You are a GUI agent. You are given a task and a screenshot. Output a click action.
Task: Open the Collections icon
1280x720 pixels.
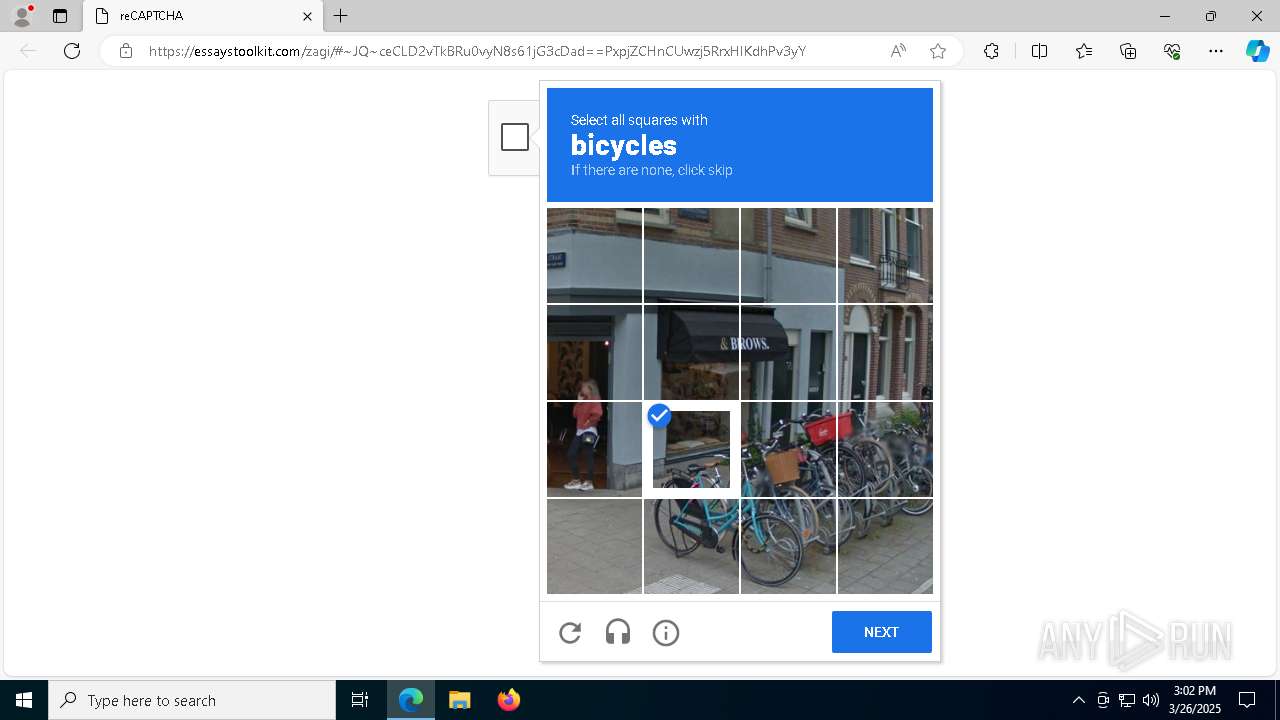pyautogui.click(x=1128, y=51)
